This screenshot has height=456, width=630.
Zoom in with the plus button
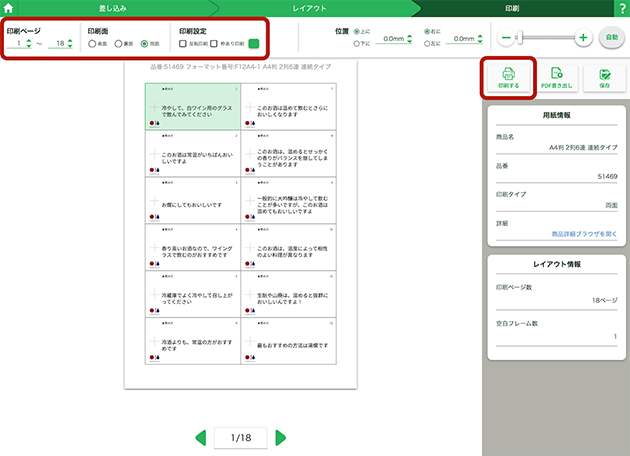pyautogui.click(x=583, y=38)
